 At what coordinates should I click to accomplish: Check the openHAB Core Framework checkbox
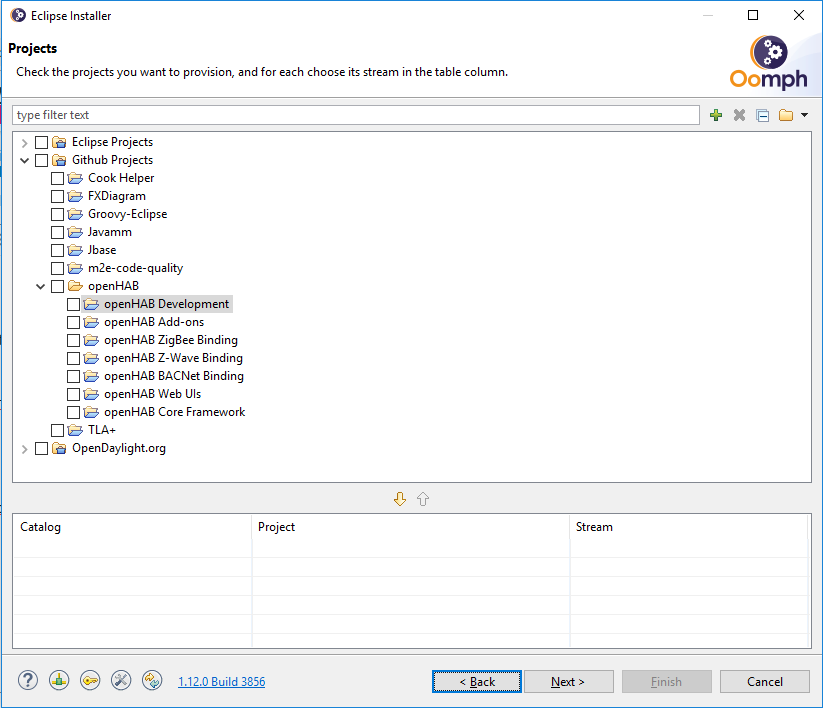[x=73, y=412]
